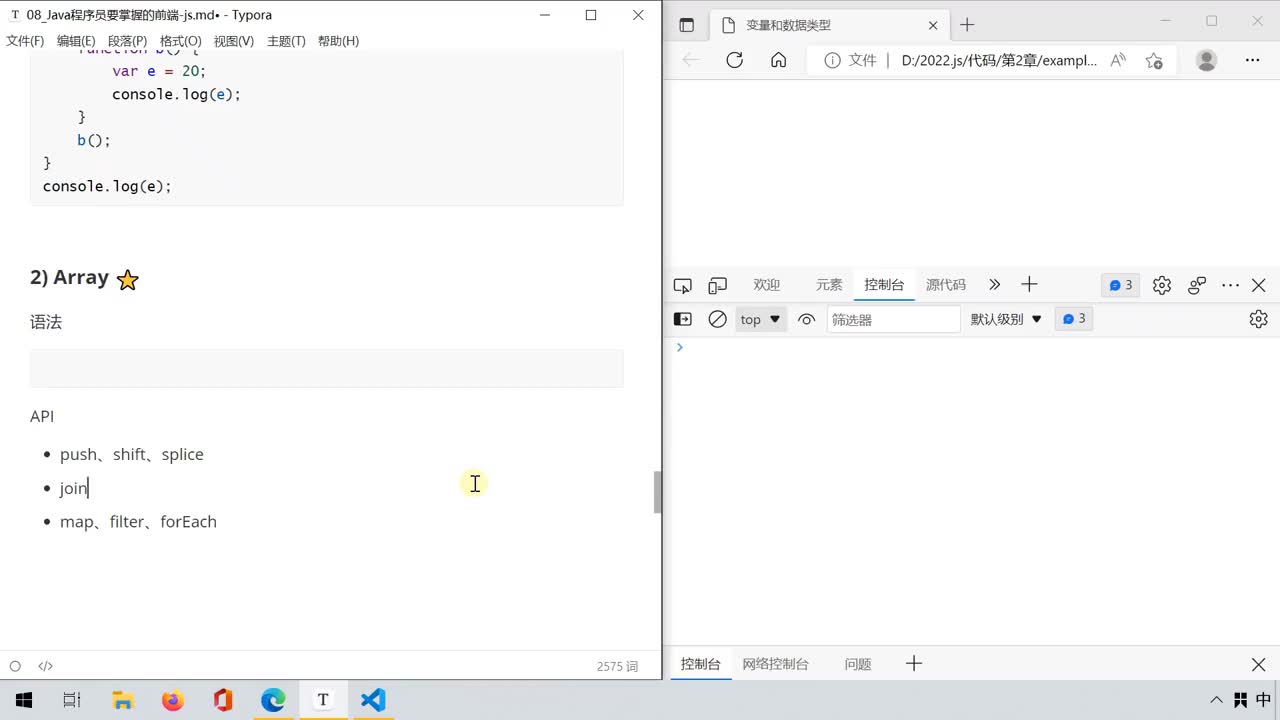Refresh the page in Edge

(735, 60)
